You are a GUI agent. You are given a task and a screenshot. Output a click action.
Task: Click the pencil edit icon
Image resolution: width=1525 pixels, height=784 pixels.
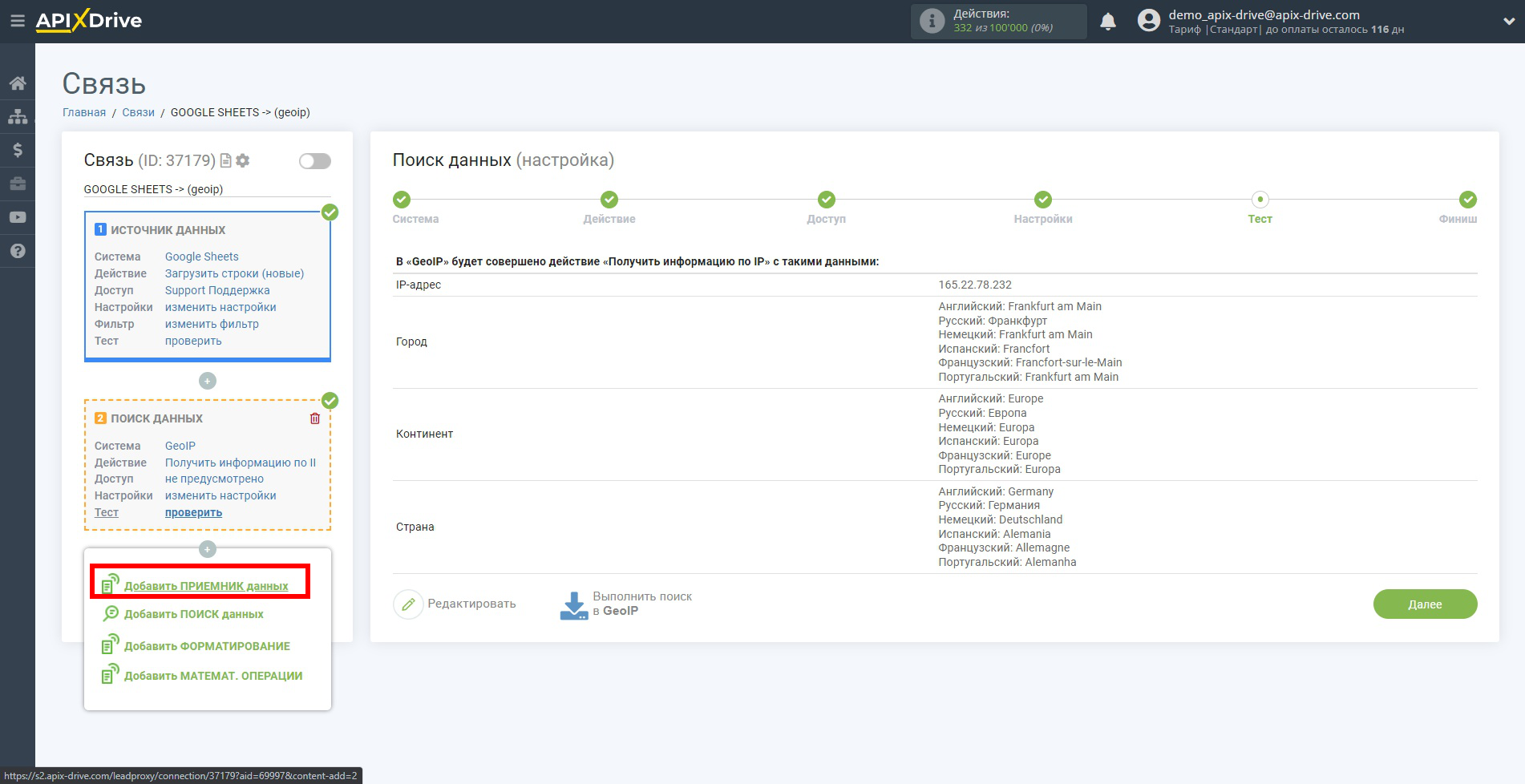(408, 604)
